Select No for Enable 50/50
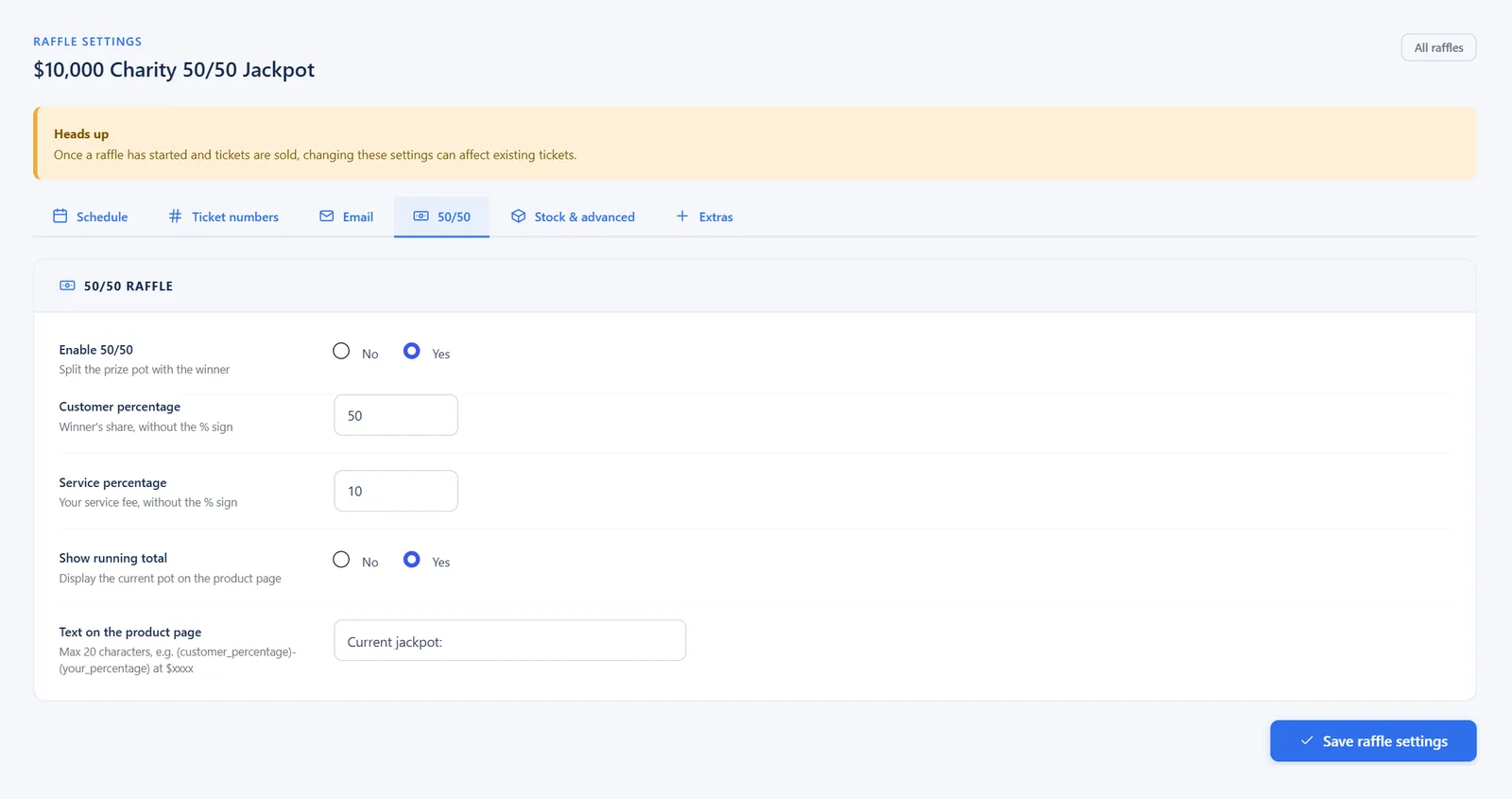 coord(341,351)
